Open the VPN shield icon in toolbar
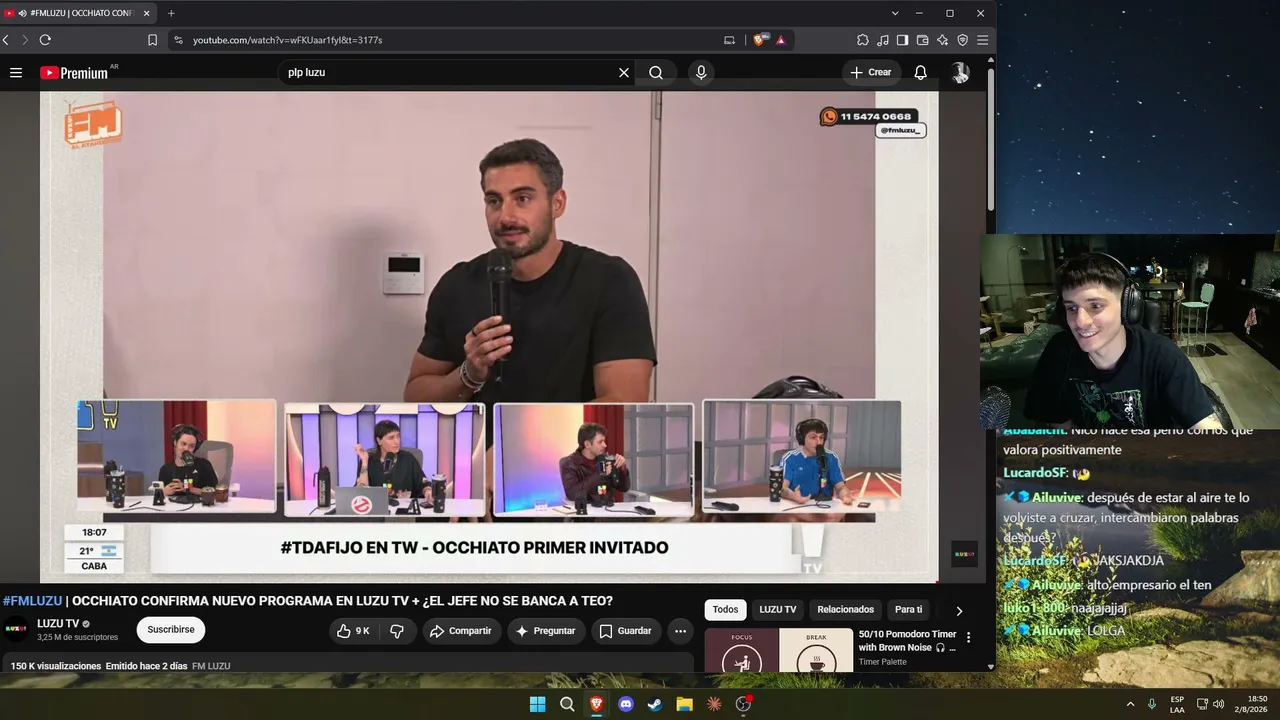Image resolution: width=1280 pixels, height=720 pixels. point(962,40)
